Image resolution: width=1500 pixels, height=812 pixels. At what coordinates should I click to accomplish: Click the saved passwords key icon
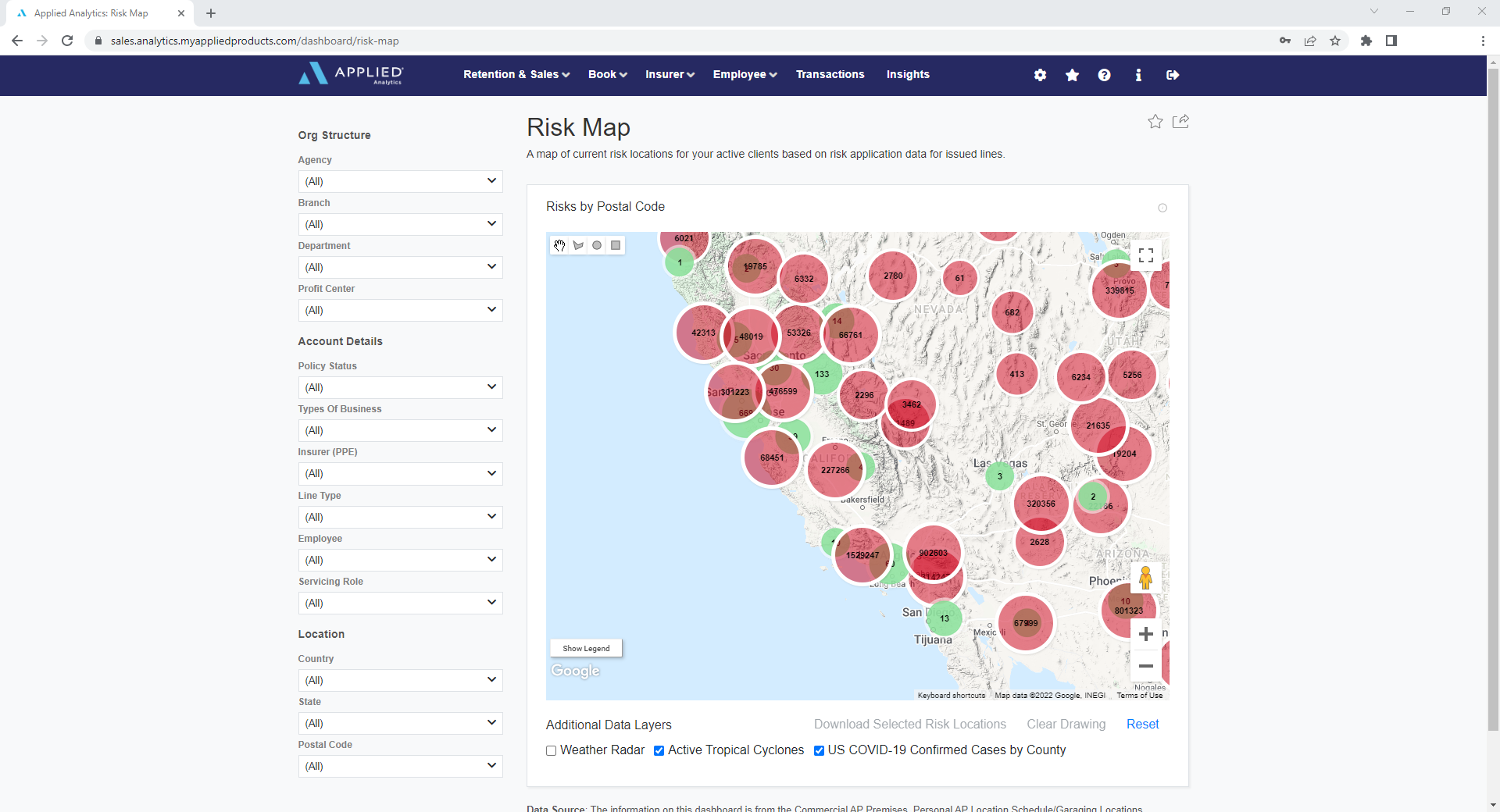1285,41
